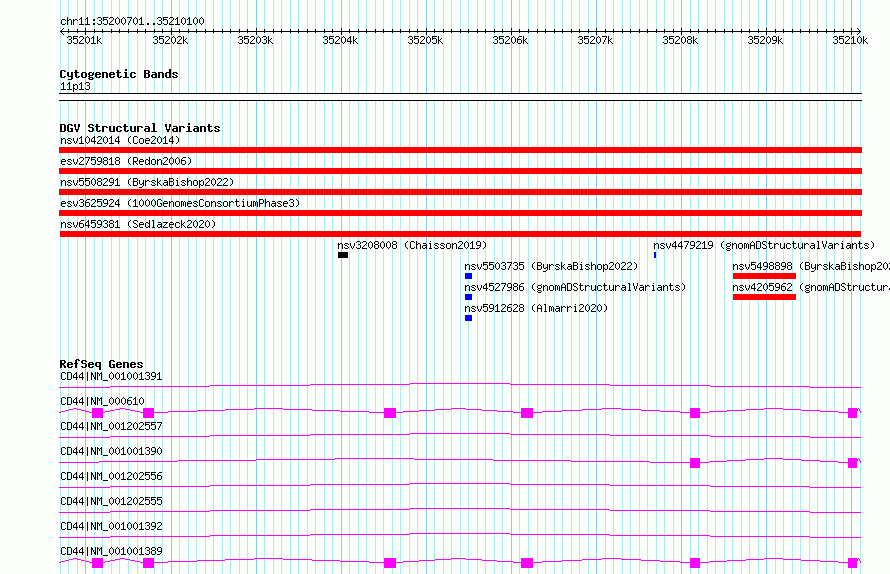Screen dimensions: 890x574
Task: Open the nsv5503735 (ByrskaBishop2022) label
Action: point(551,266)
